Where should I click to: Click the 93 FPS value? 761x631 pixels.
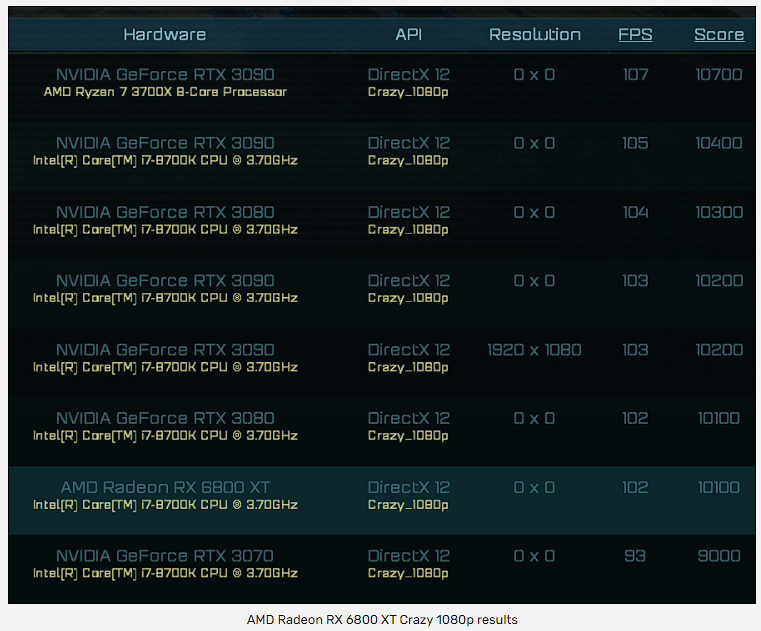click(x=635, y=556)
